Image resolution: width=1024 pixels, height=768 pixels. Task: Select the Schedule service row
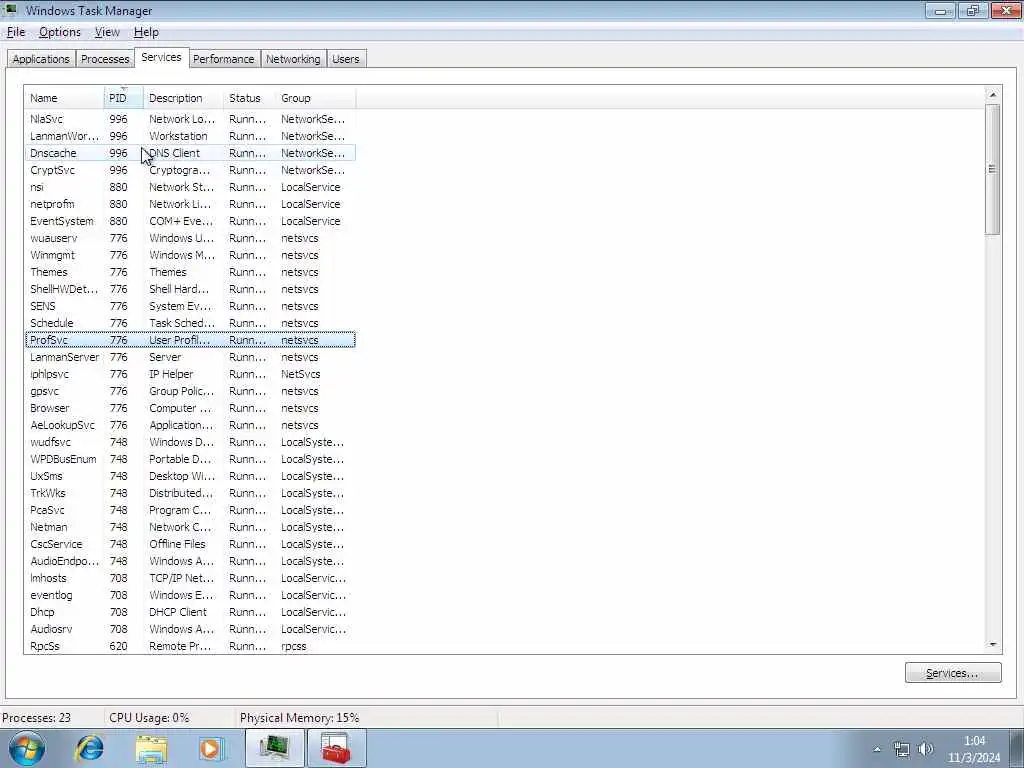pos(190,323)
